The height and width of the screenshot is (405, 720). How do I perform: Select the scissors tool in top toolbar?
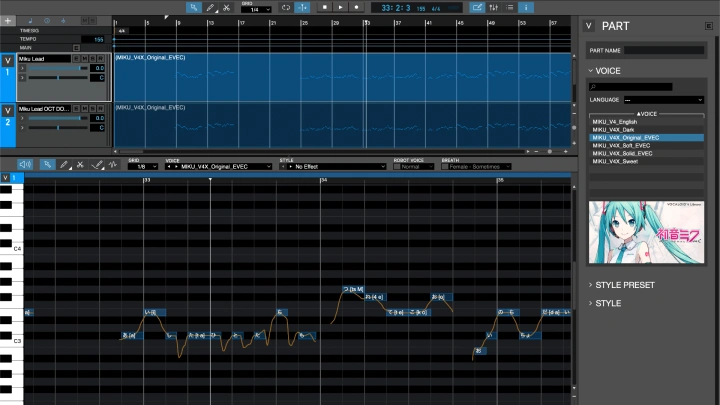[x=226, y=7]
